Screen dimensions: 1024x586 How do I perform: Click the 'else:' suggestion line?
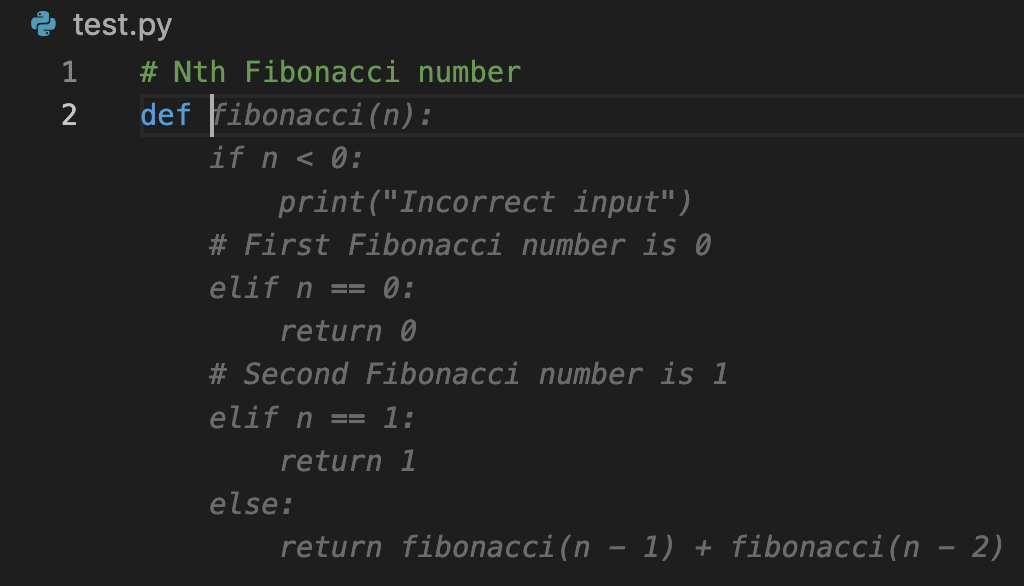click(251, 504)
